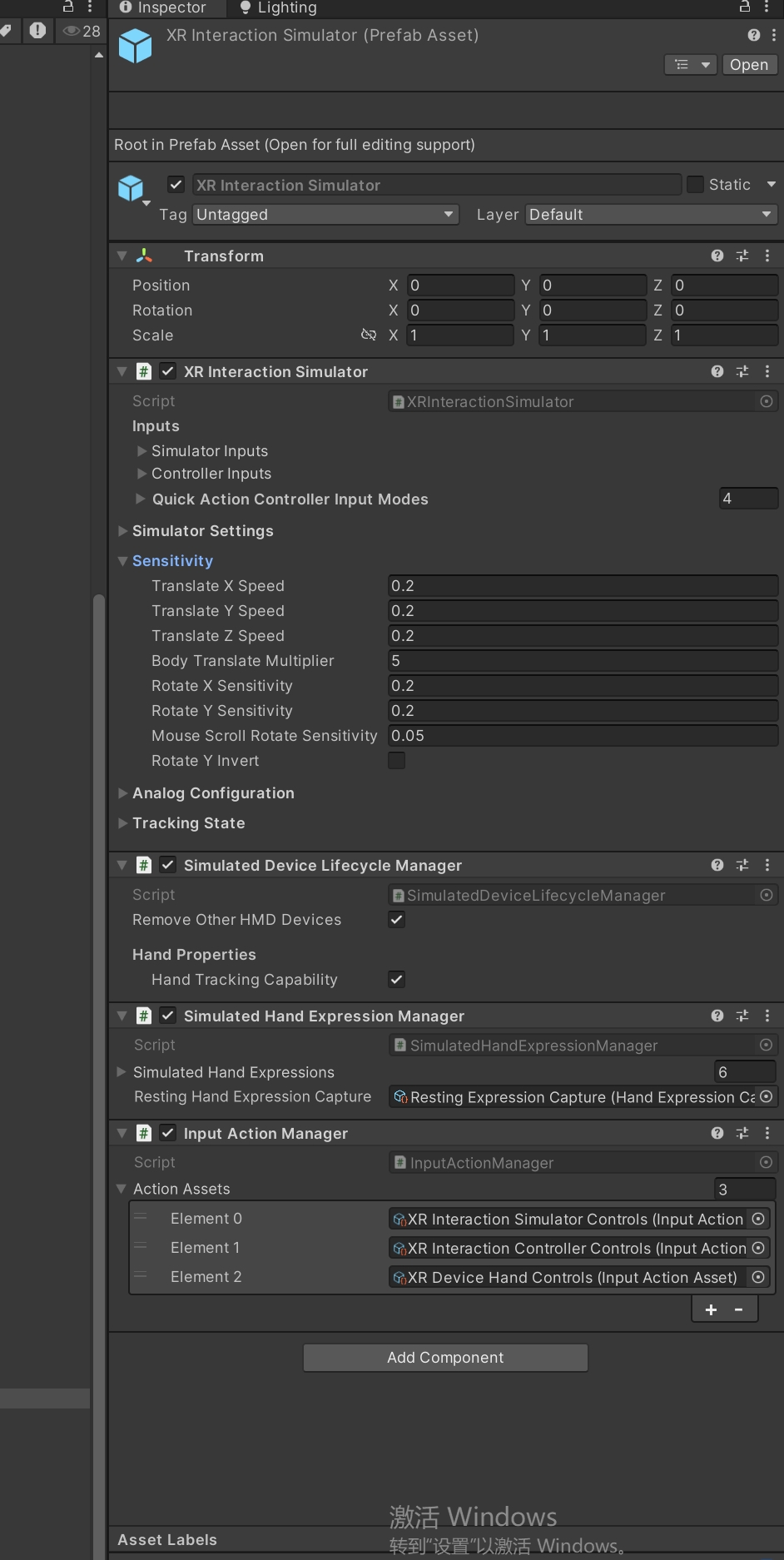Click Element 0 object picker circle
Image resolution: width=784 pixels, height=1560 pixels.
pyautogui.click(x=758, y=1219)
